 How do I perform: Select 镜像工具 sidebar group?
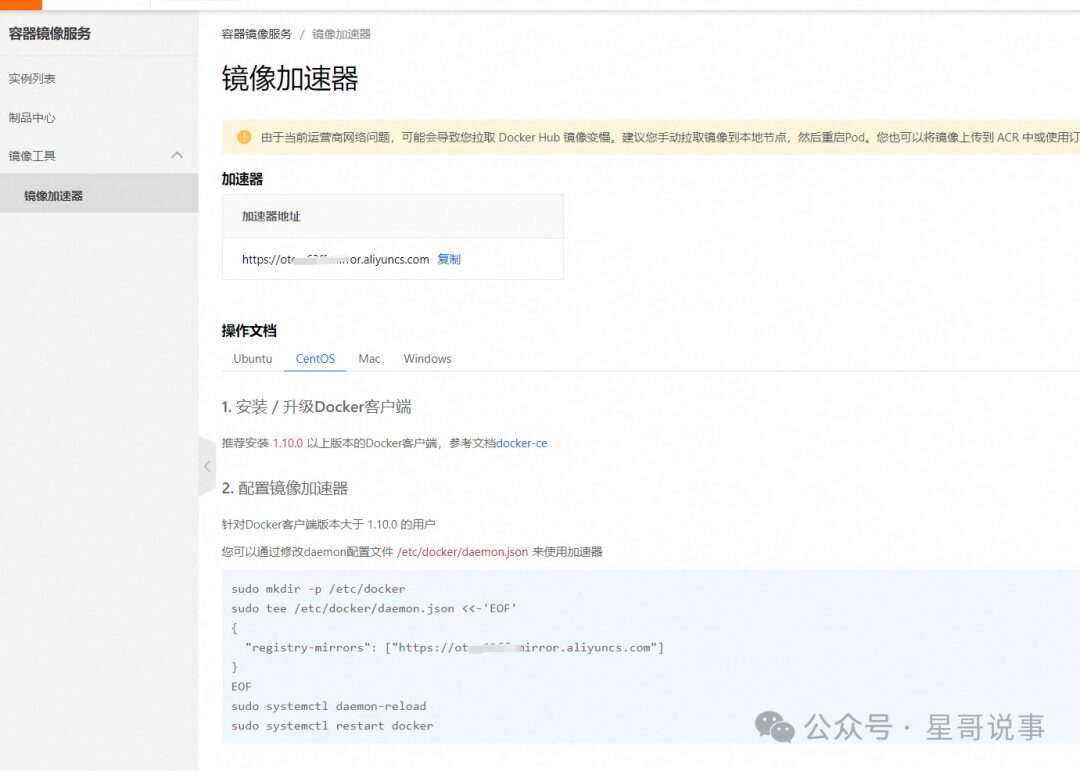32,156
